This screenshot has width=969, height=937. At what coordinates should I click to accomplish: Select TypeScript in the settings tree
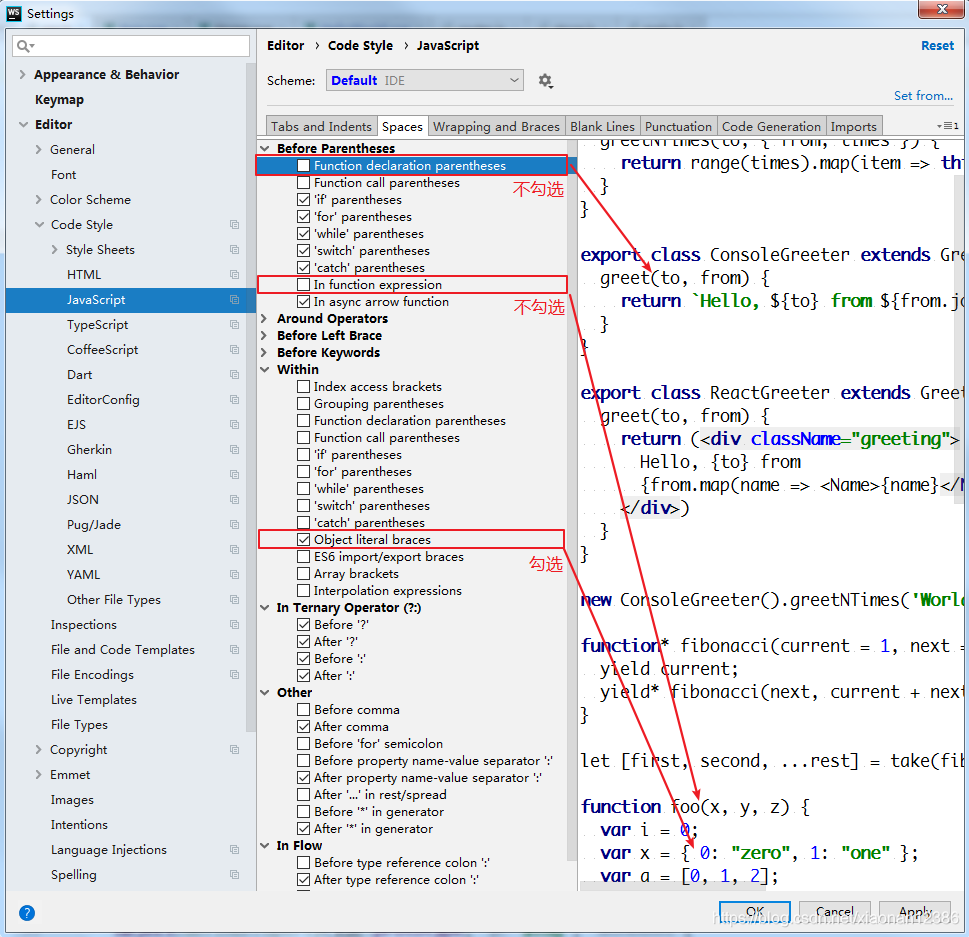[98, 324]
